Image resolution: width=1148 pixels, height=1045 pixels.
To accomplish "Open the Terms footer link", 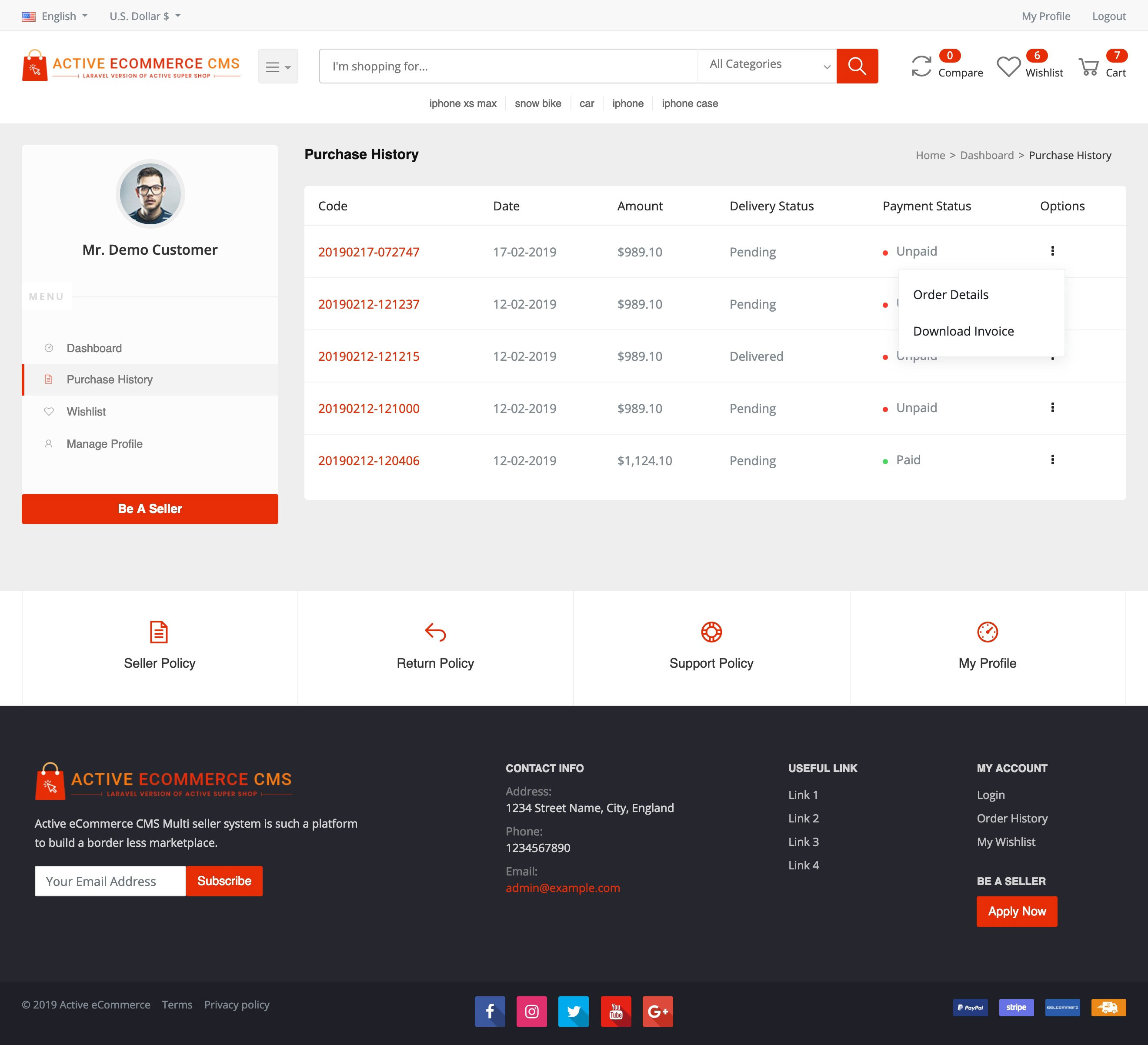I will [x=177, y=1005].
